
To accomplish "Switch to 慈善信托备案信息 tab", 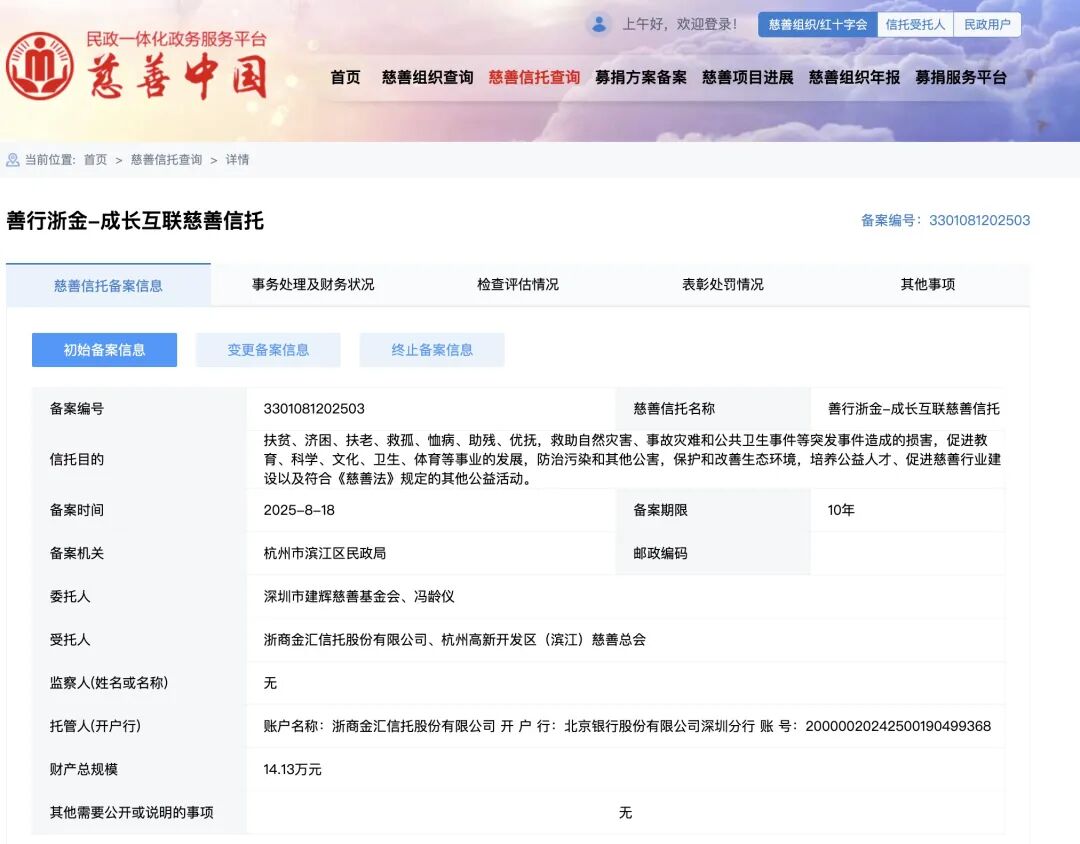I will pyautogui.click(x=108, y=285).
